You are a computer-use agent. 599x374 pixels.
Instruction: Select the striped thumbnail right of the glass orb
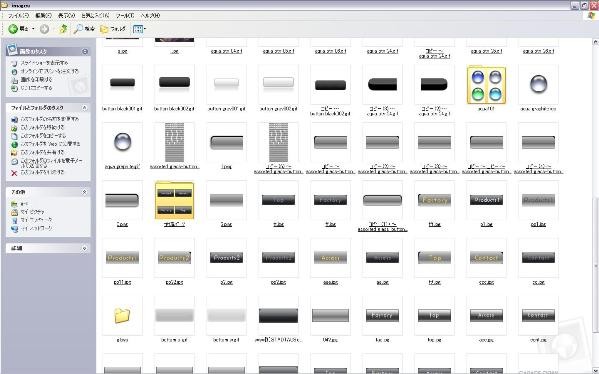pos(174,142)
